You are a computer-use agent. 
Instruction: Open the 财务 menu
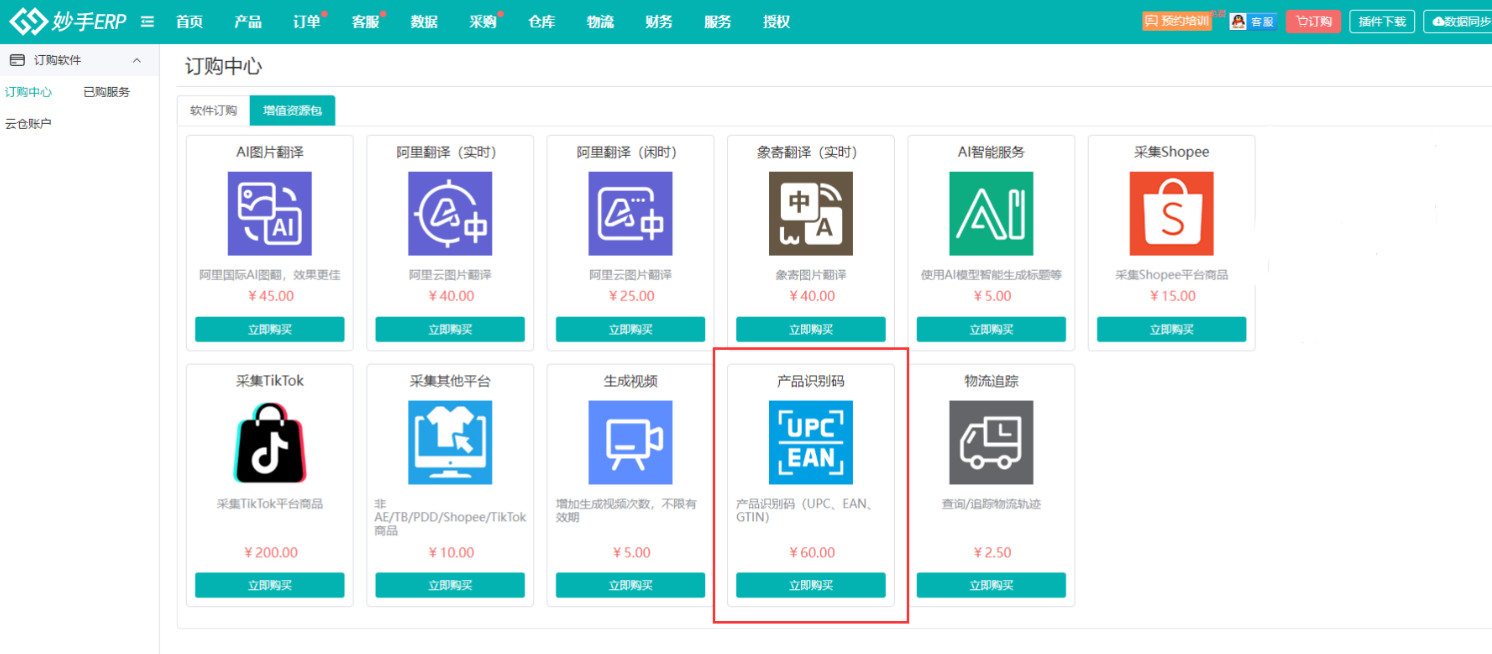point(659,22)
